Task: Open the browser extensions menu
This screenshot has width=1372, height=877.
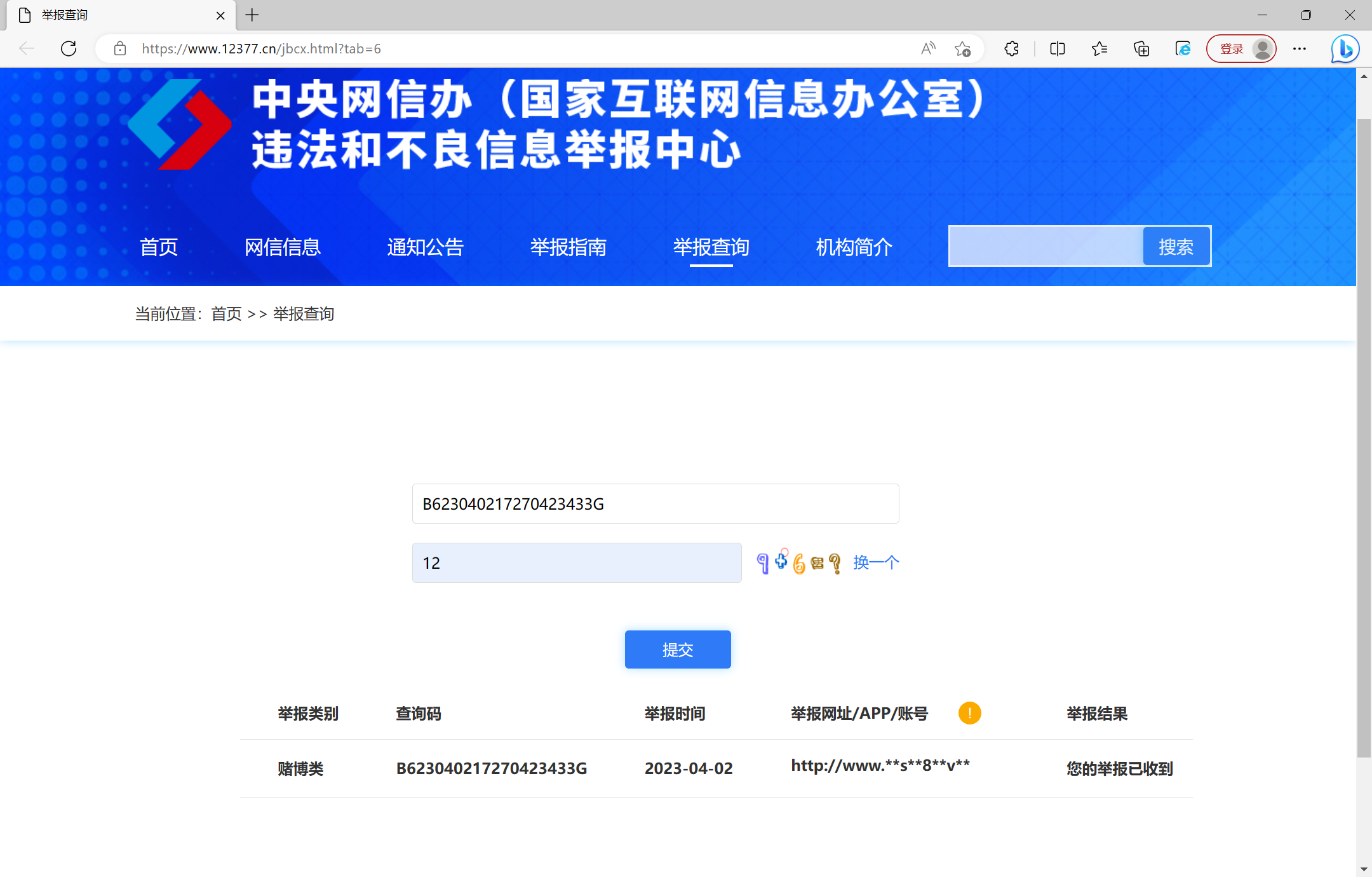Action: (1011, 48)
